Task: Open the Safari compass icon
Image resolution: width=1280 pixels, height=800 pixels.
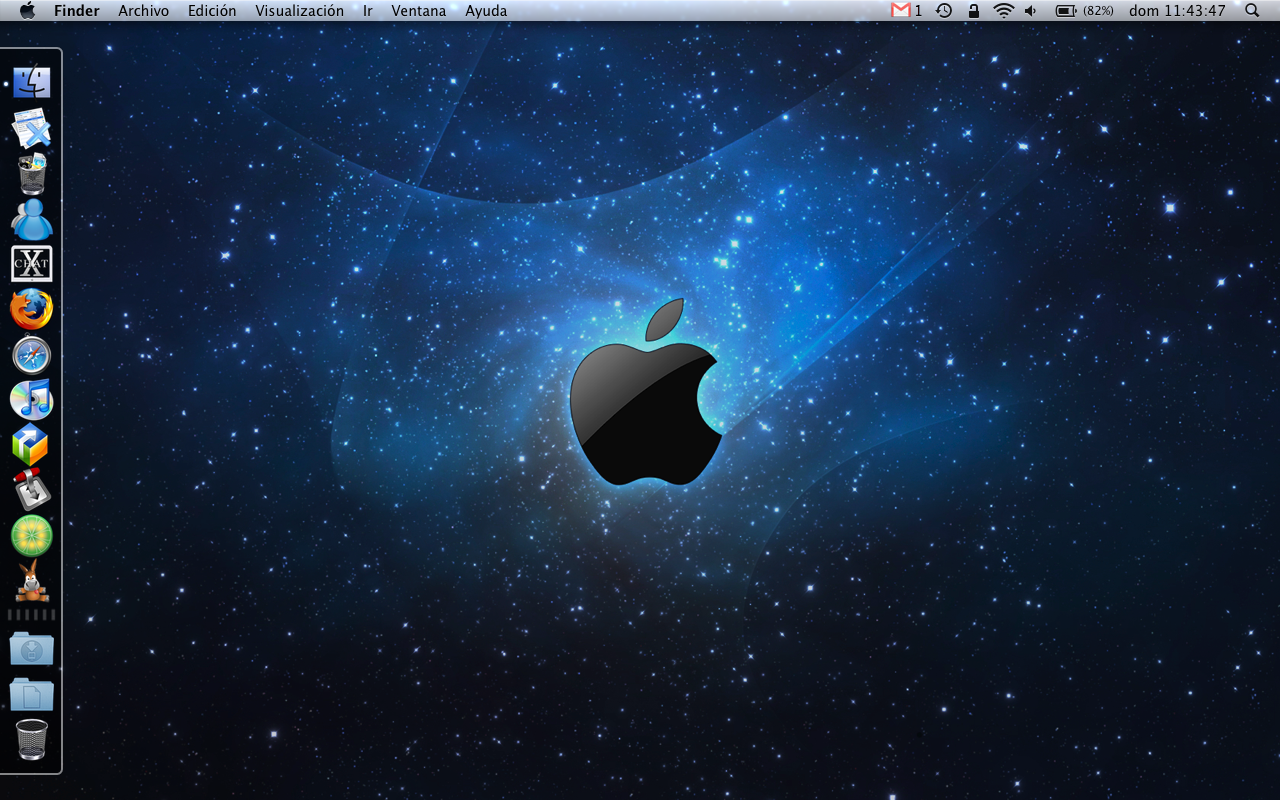Action: click(32, 355)
